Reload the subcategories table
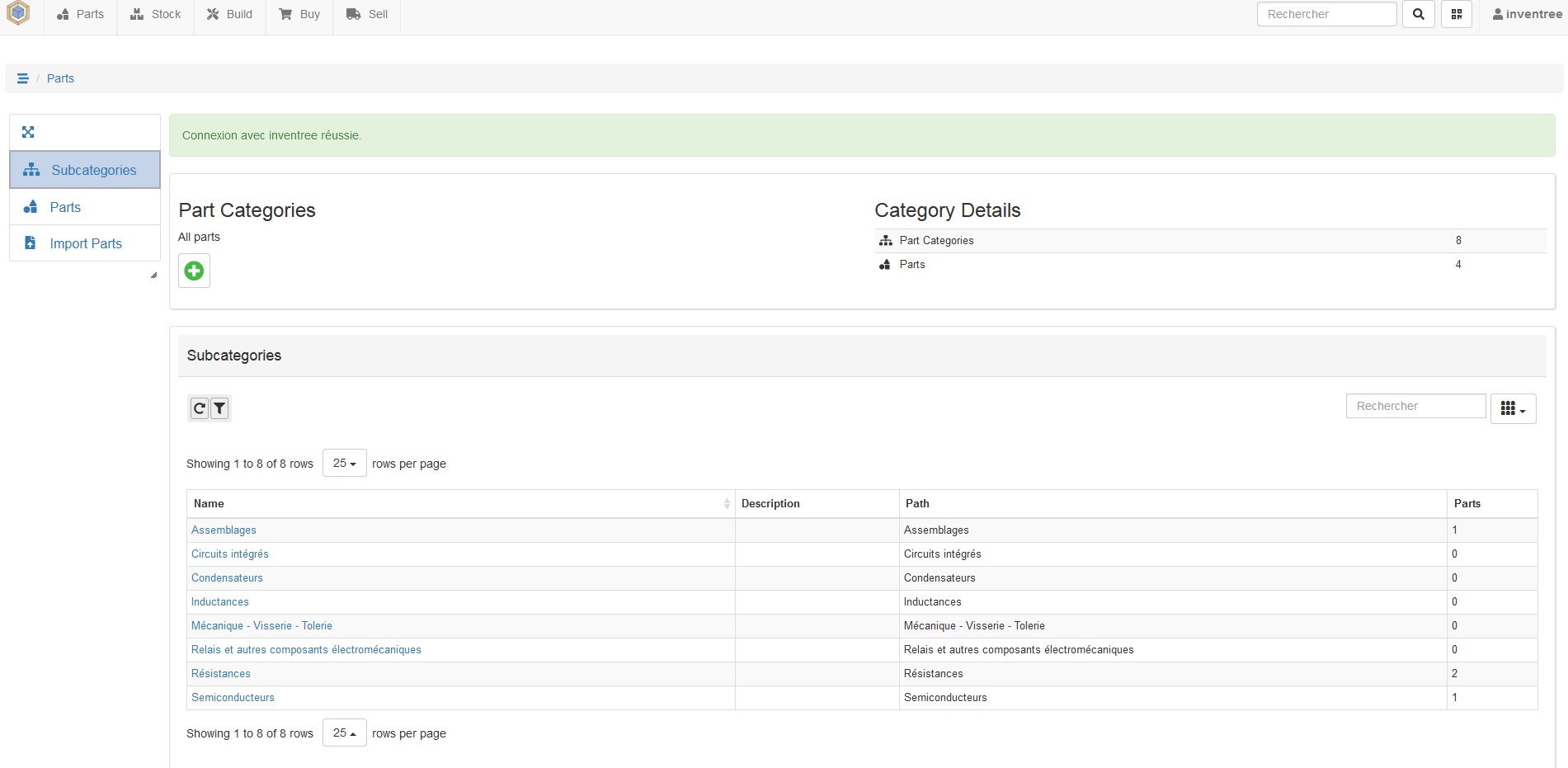This screenshot has height=768, width=1568. tap(200, 408)
